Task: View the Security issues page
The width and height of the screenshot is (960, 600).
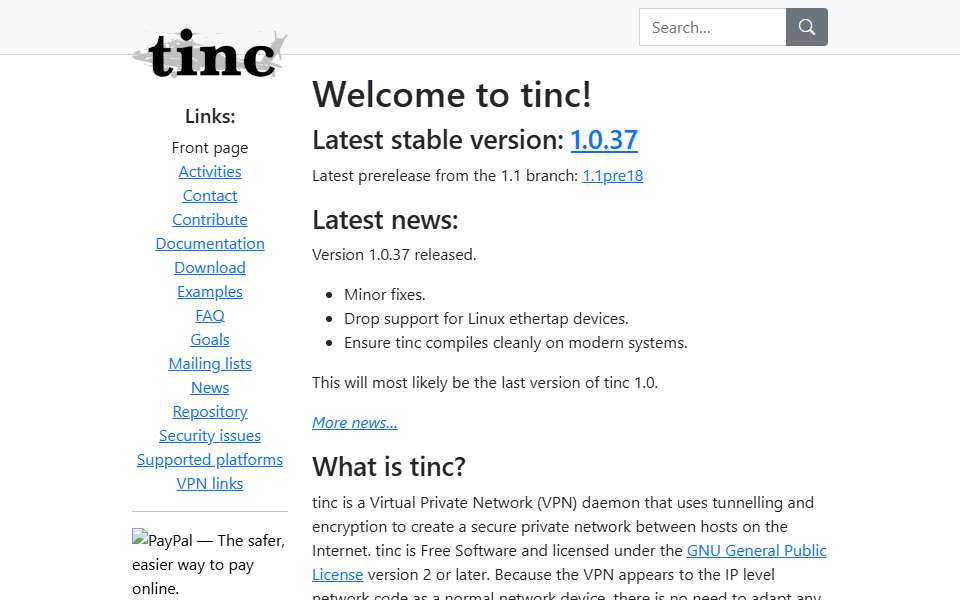Action: point(210,435)
